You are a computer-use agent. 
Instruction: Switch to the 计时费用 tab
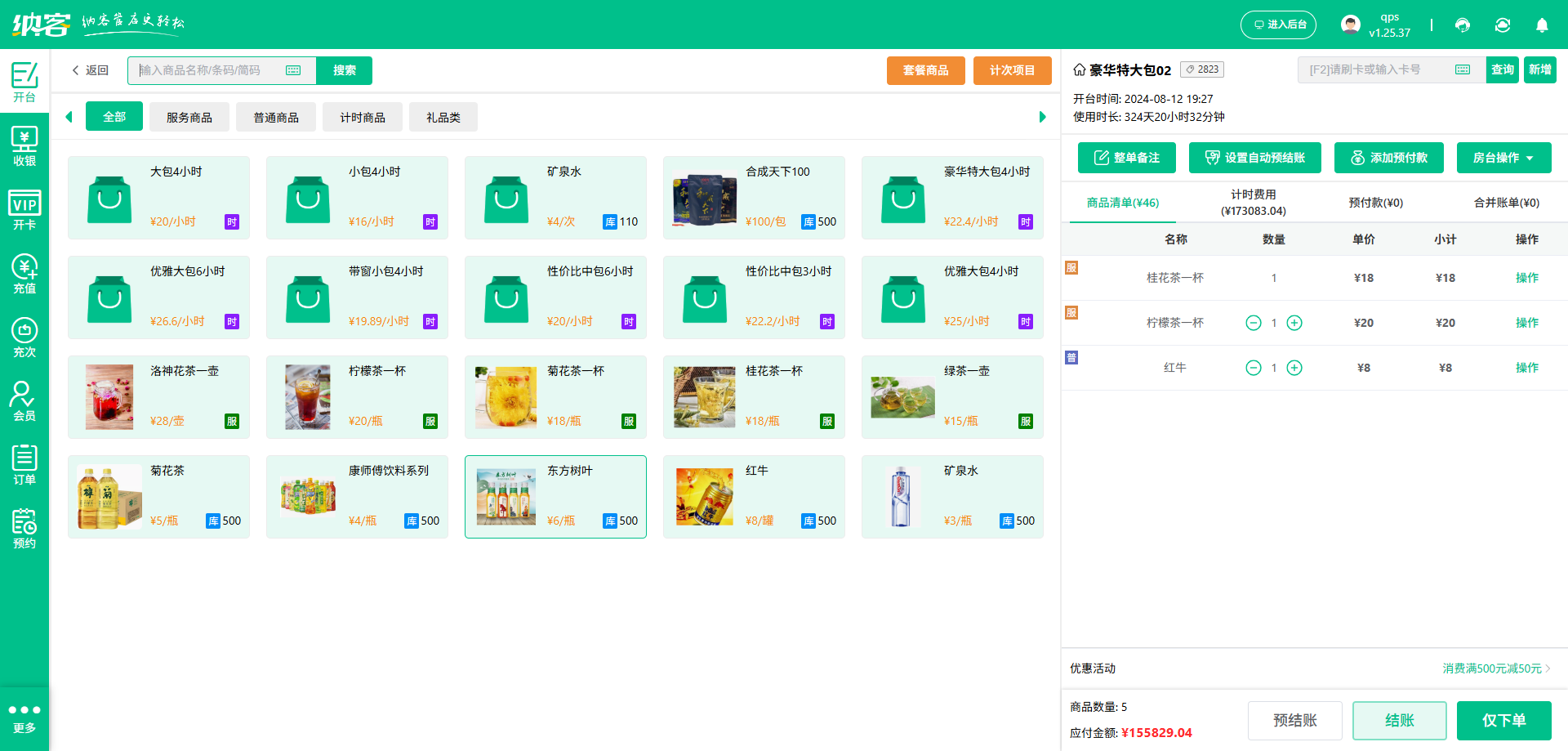coord(1253,203)
